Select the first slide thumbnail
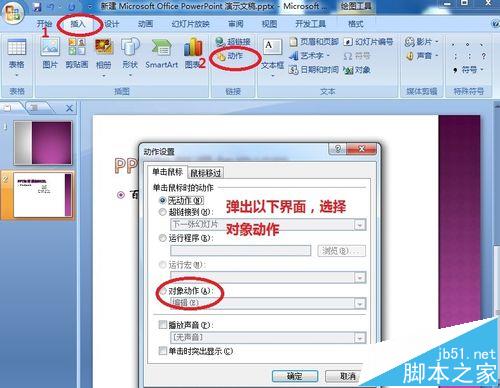Image resolution: width=500 pixels, height=388 pixels. [x=43, y=143]
